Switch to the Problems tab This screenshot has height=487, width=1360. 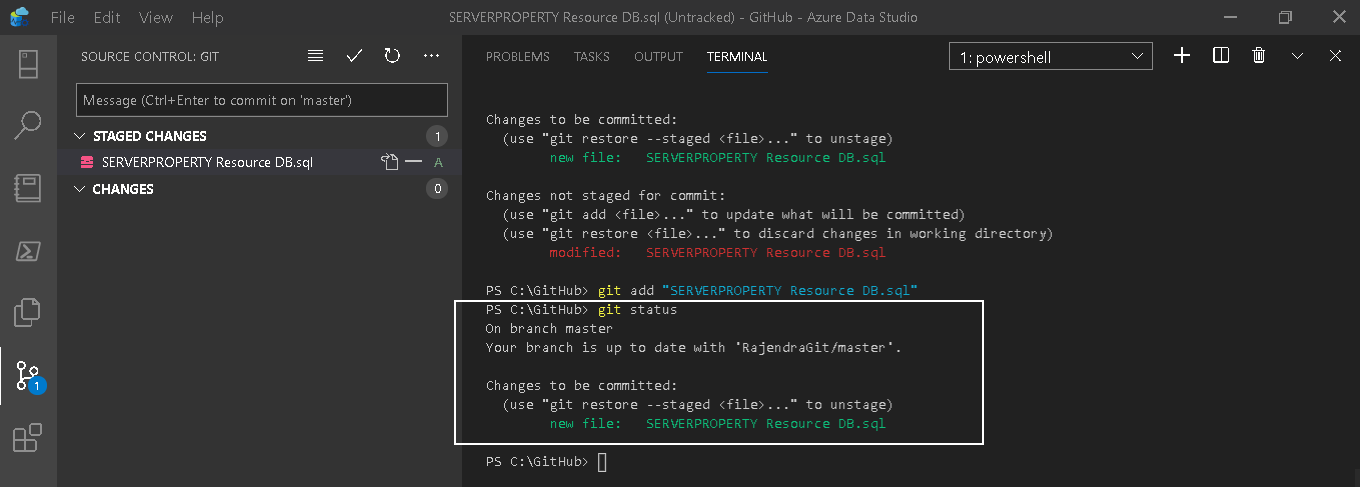pos(517,57)
